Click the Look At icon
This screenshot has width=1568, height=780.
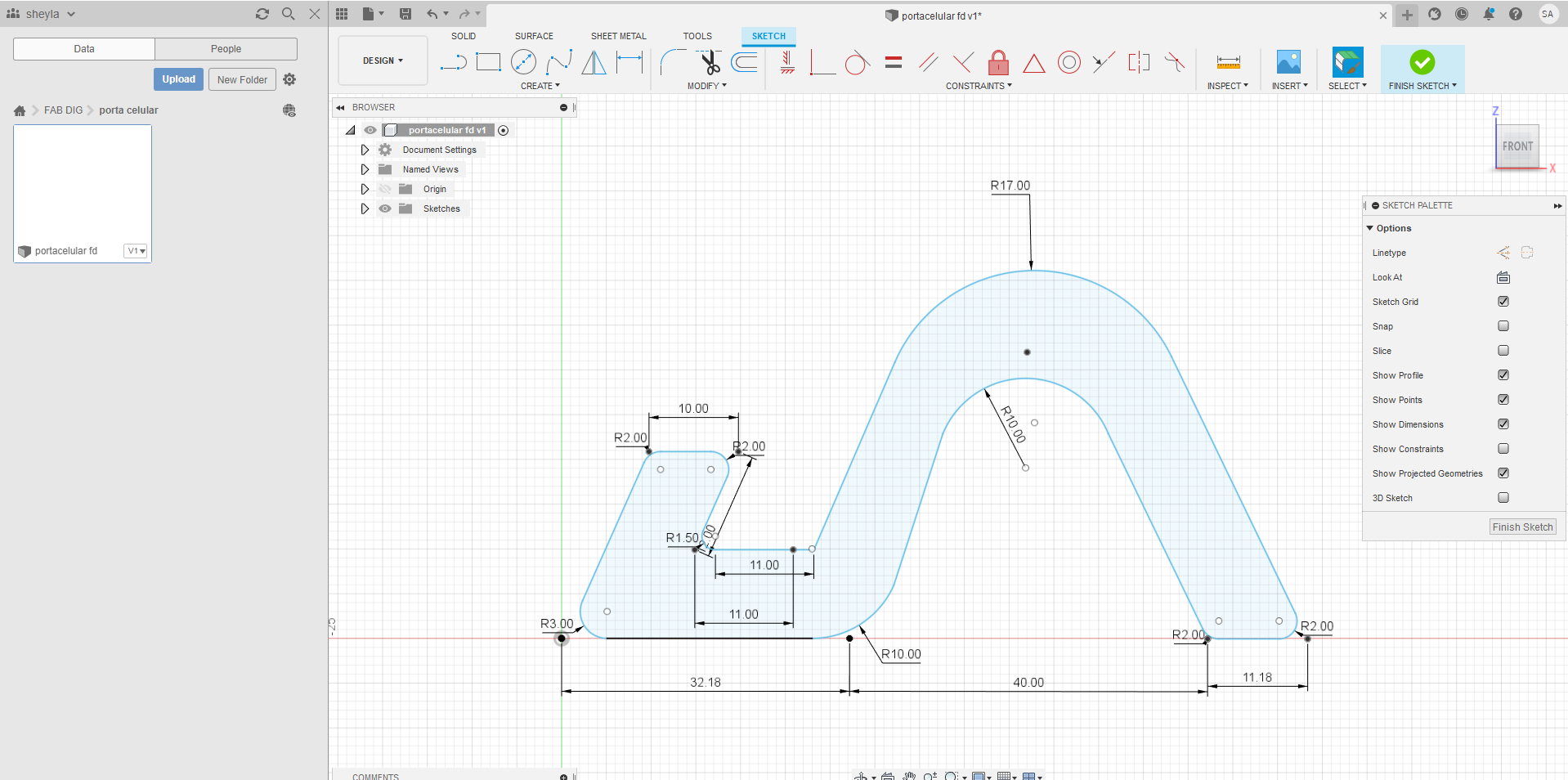click(1503, 277)
